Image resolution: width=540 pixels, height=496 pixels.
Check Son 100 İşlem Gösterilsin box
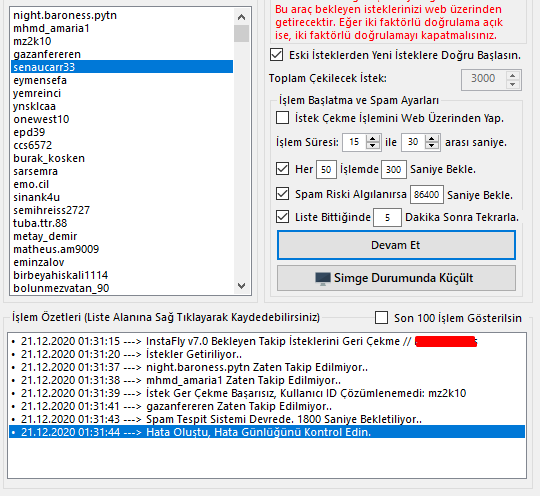tap(381, 318)
